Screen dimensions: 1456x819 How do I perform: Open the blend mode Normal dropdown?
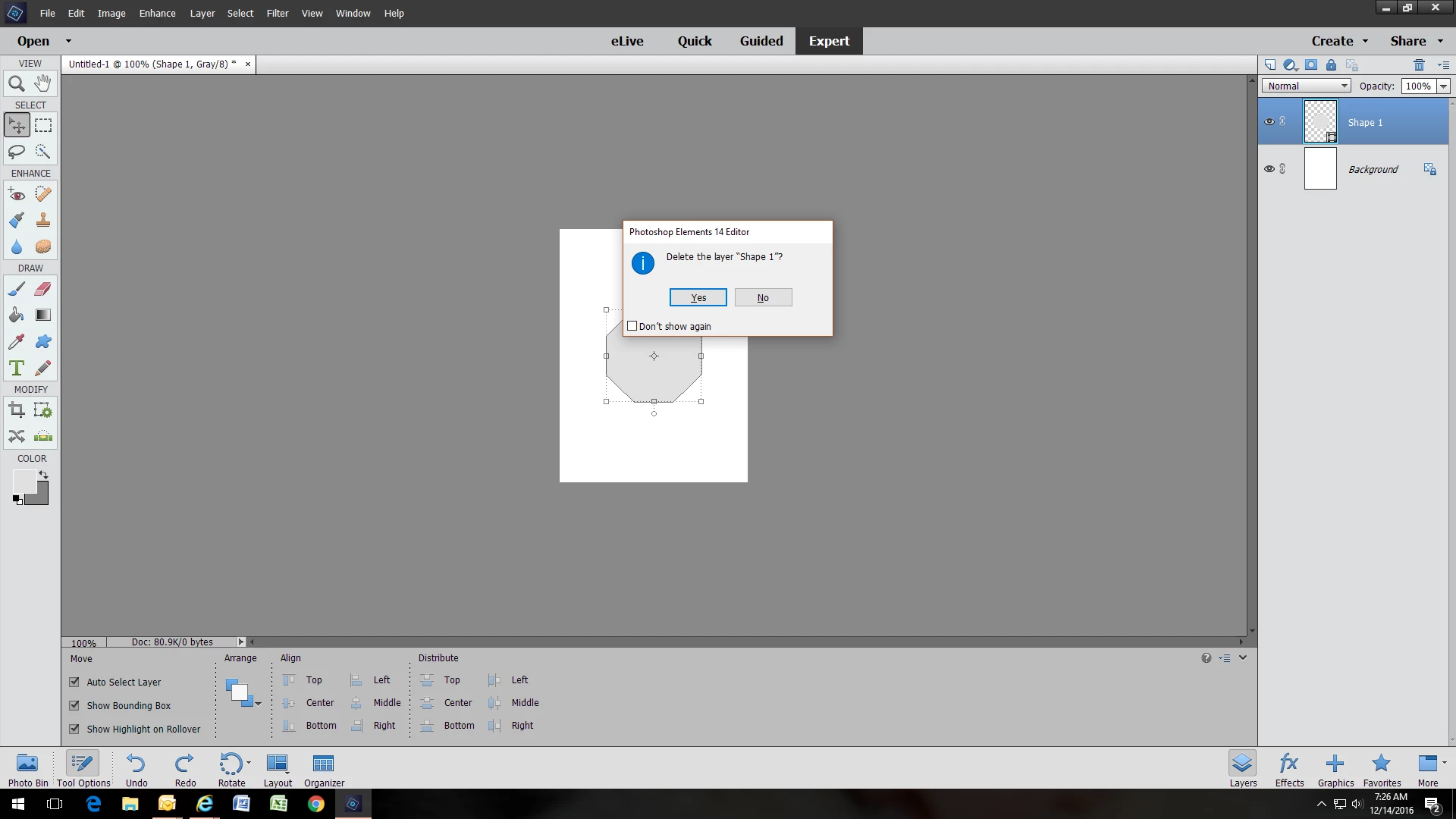(x=1306, y=86)
